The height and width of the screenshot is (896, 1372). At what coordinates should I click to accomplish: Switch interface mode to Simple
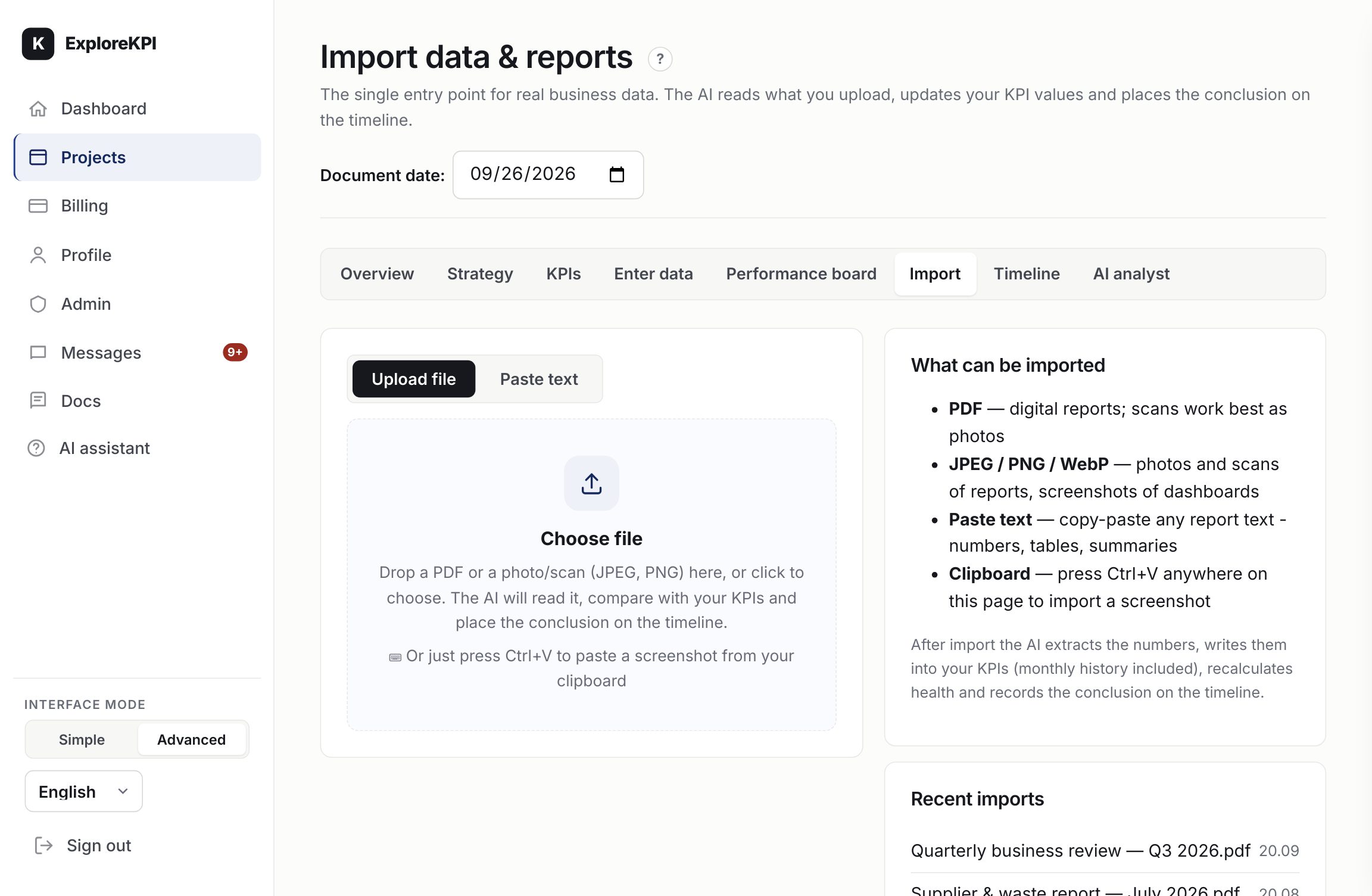(x=82, y=739)
